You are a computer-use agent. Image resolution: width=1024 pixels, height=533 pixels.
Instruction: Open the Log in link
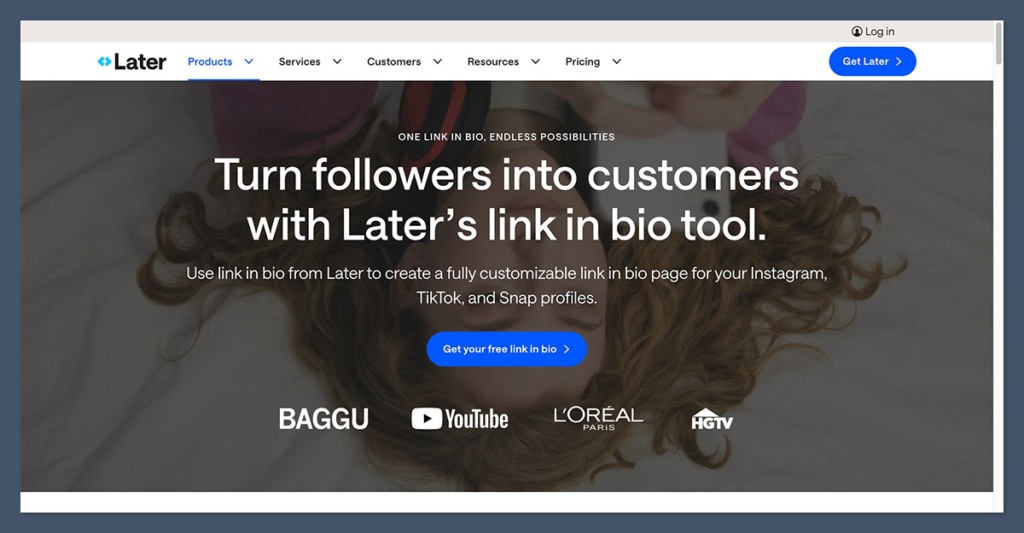point(880,31)
